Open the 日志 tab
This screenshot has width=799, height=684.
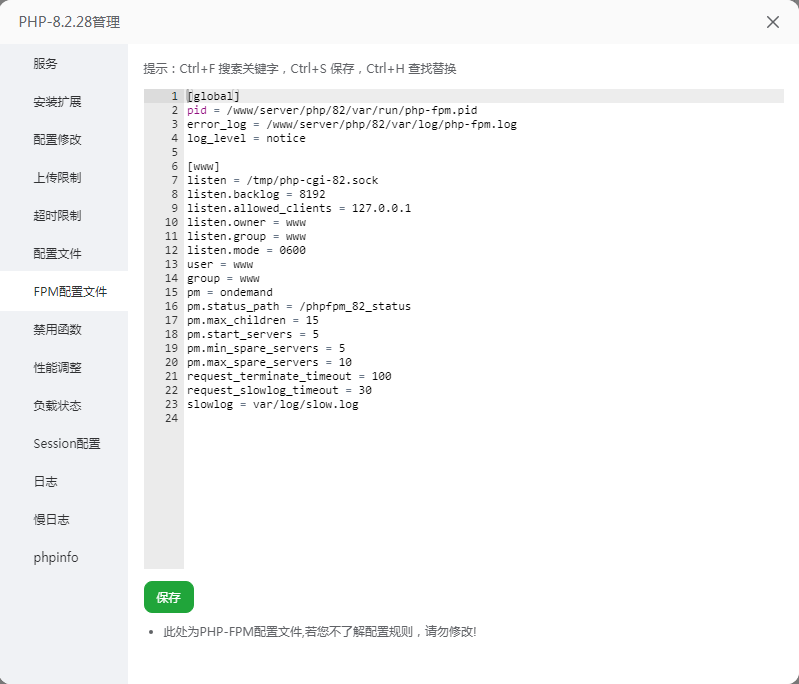(x=46, y=482)
